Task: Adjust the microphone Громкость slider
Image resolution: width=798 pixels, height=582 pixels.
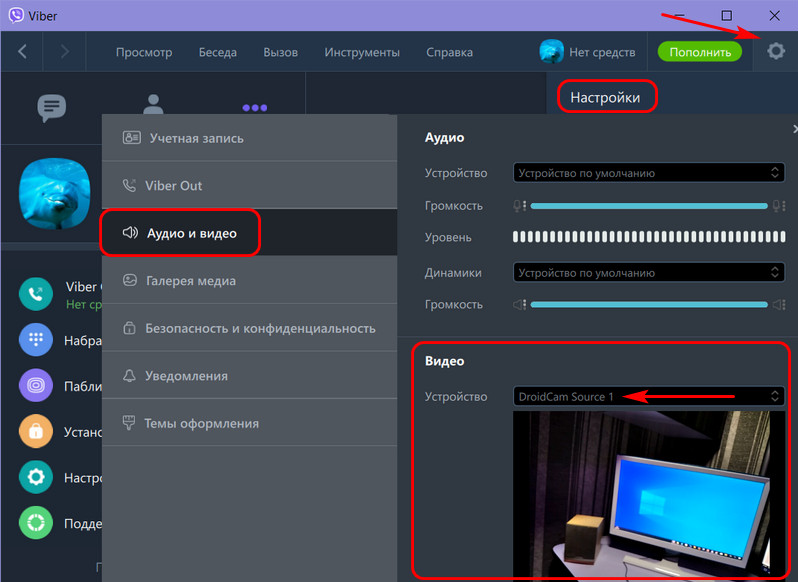Action: (649, 206)
